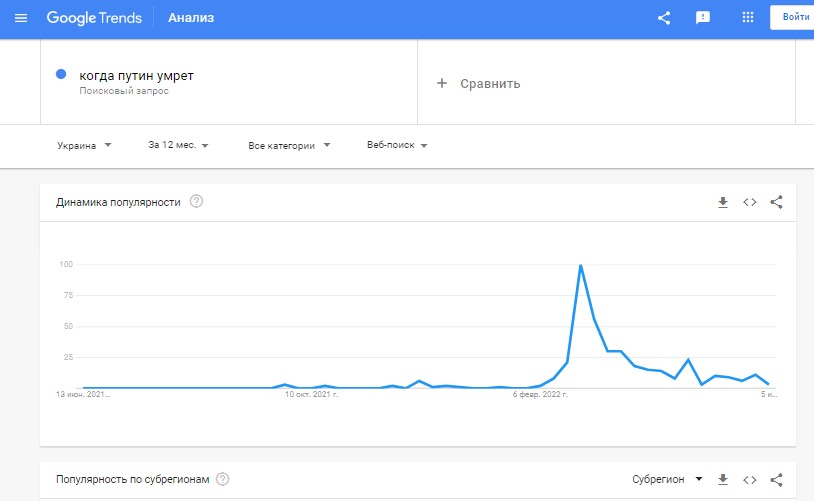Open the Google apps grid
The width and height of the screenshot is (814, 501).
[748, 18]
